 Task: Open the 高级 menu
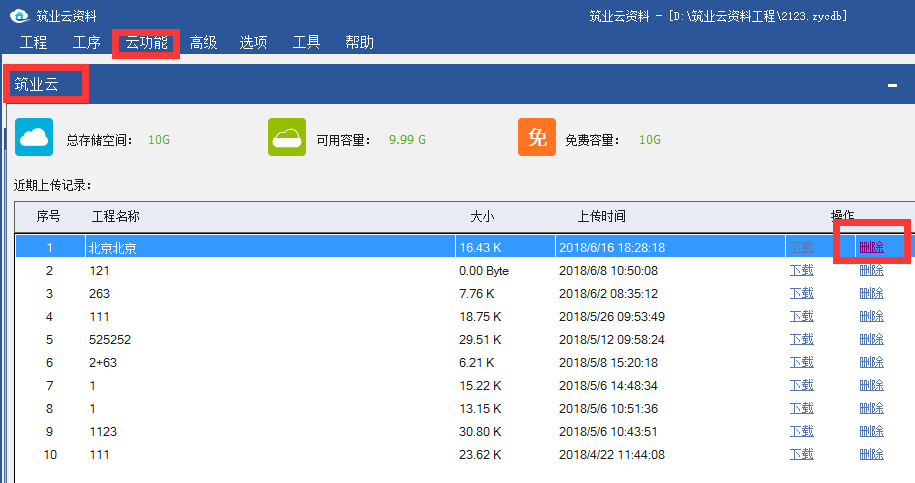click(203, 42)
